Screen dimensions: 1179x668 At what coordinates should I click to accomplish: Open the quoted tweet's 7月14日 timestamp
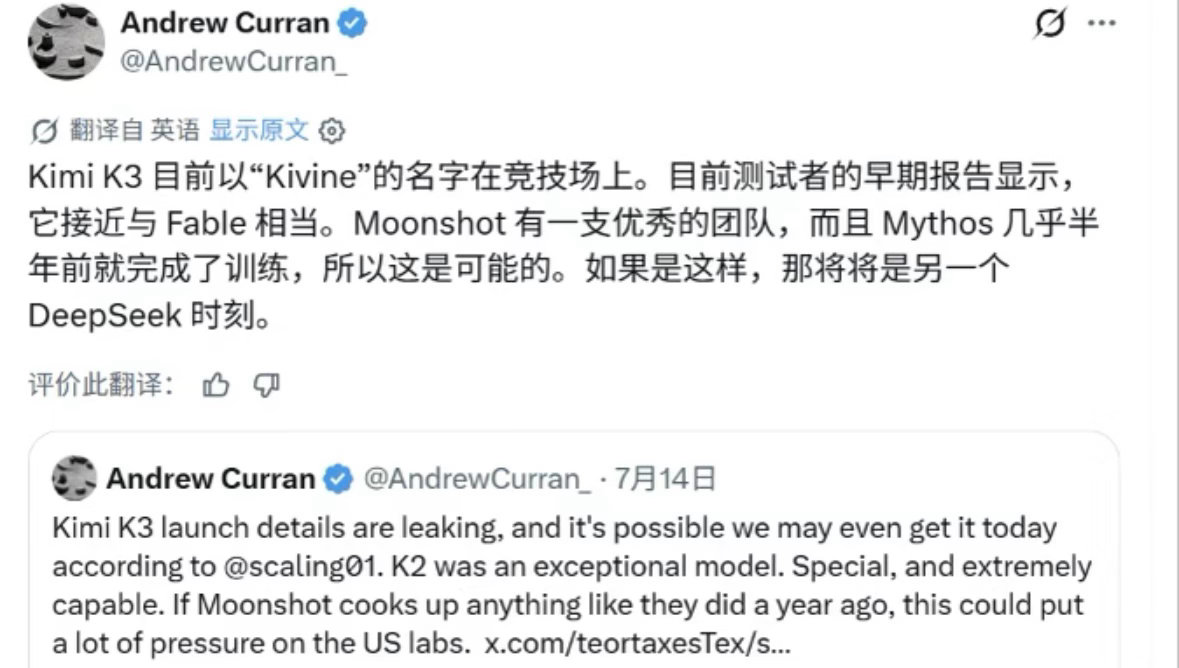click(665, 478)
